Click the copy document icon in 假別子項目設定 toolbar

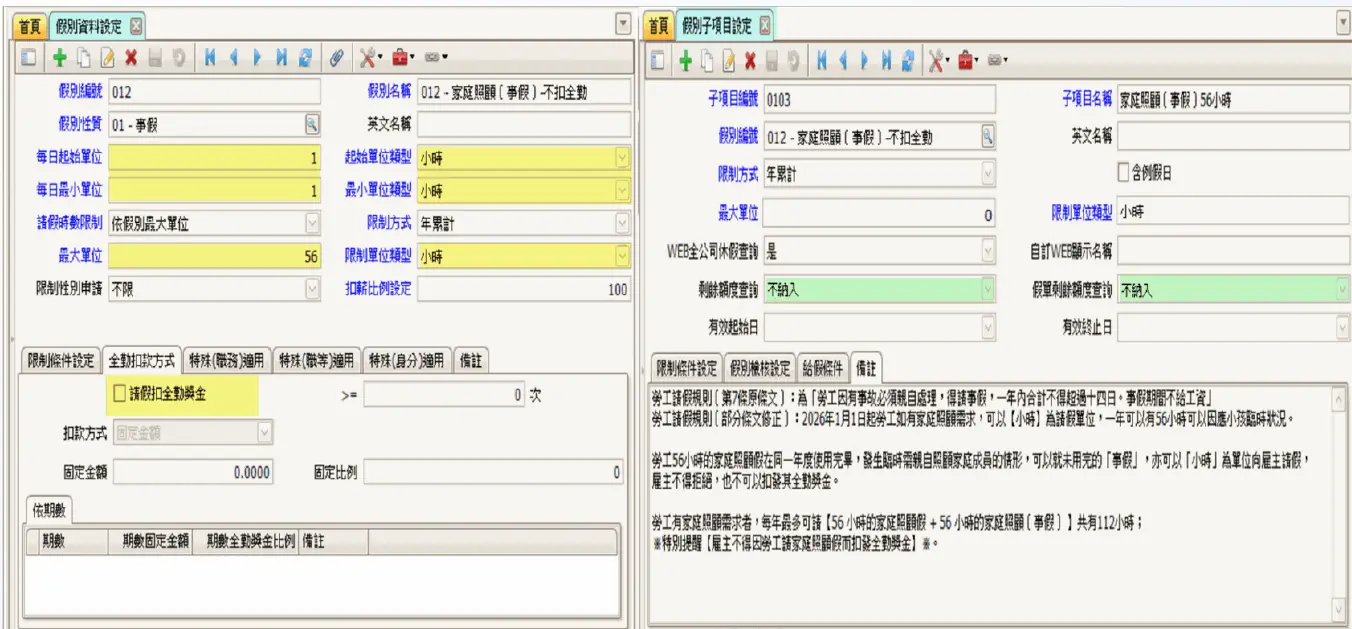pos(708,61)
